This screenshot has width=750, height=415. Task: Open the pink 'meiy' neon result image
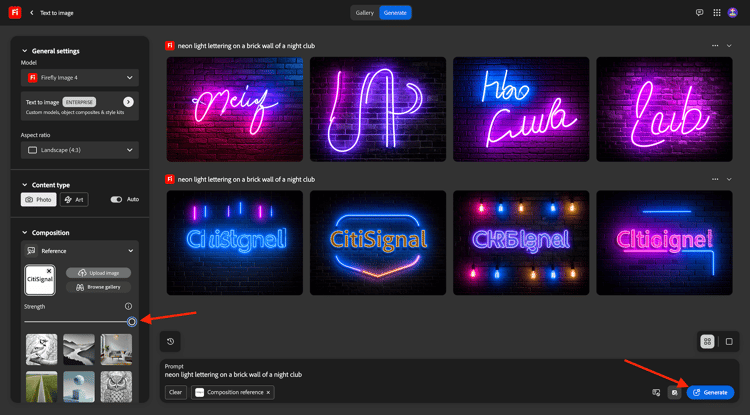coord(234,109)
